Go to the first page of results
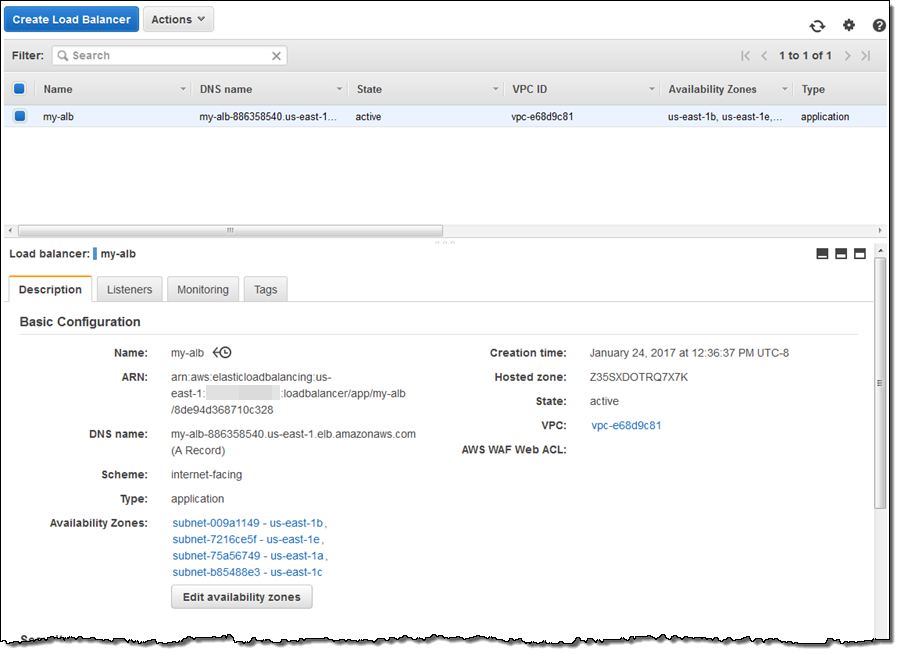This screenshot has width=900, height=654. click(745, 56)
